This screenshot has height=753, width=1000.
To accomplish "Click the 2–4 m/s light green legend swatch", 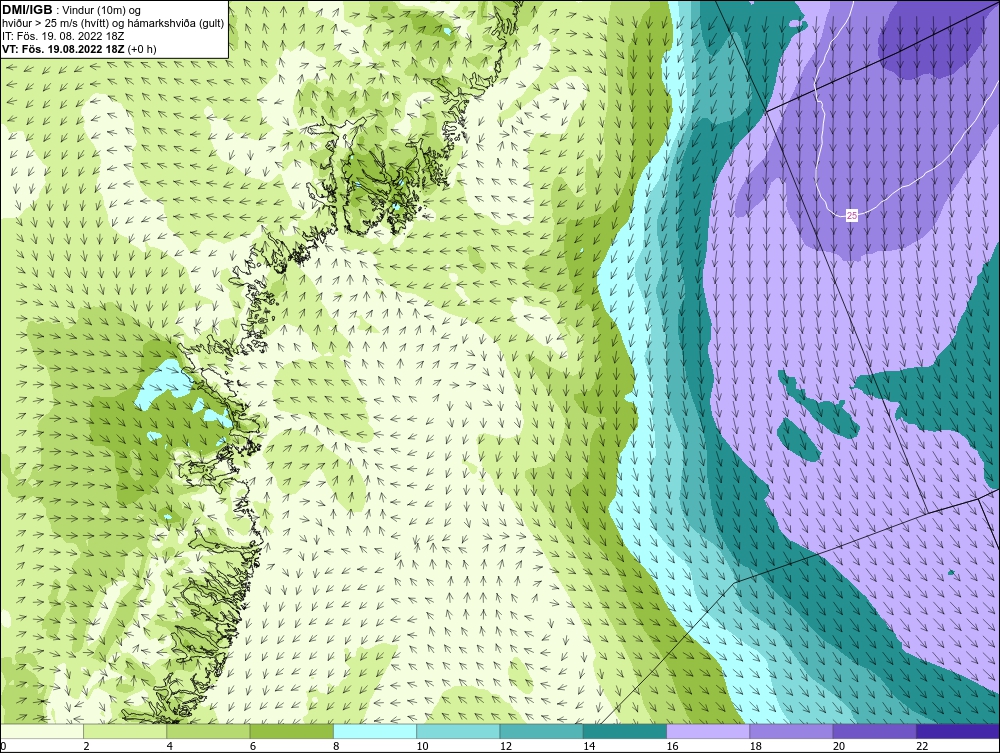I will point(125,731).
